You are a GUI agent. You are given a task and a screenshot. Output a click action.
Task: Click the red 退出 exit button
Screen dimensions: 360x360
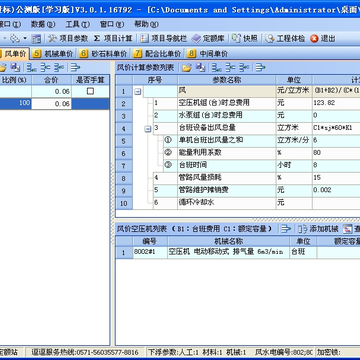[x=323, y=38]
